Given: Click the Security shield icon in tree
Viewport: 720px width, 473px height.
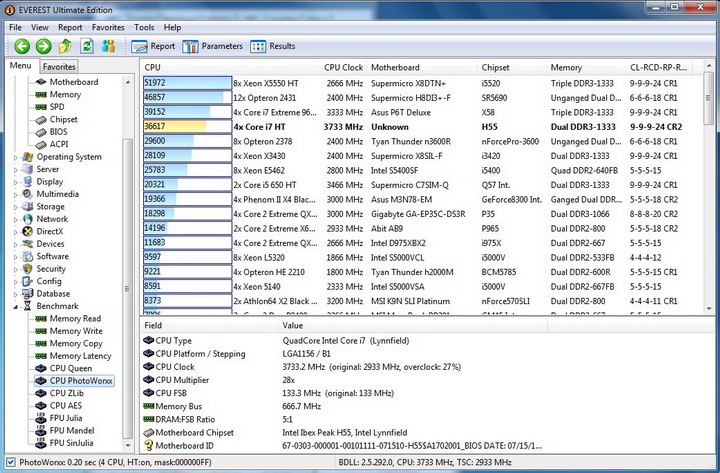Looking at the screenshot, I should click(x=28, y=268).
